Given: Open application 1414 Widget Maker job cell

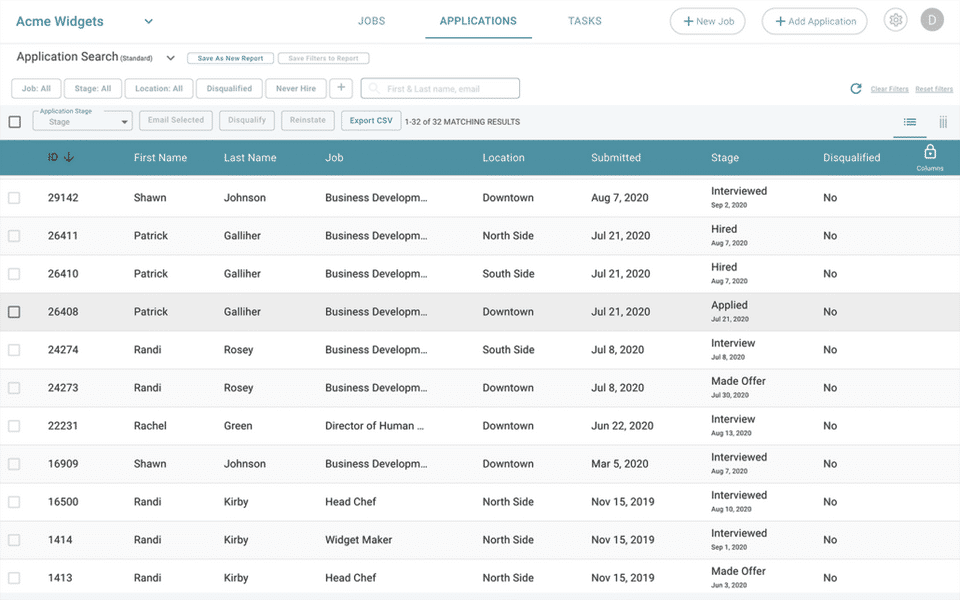Looking at the screenshot, I should tap(358, 539).
